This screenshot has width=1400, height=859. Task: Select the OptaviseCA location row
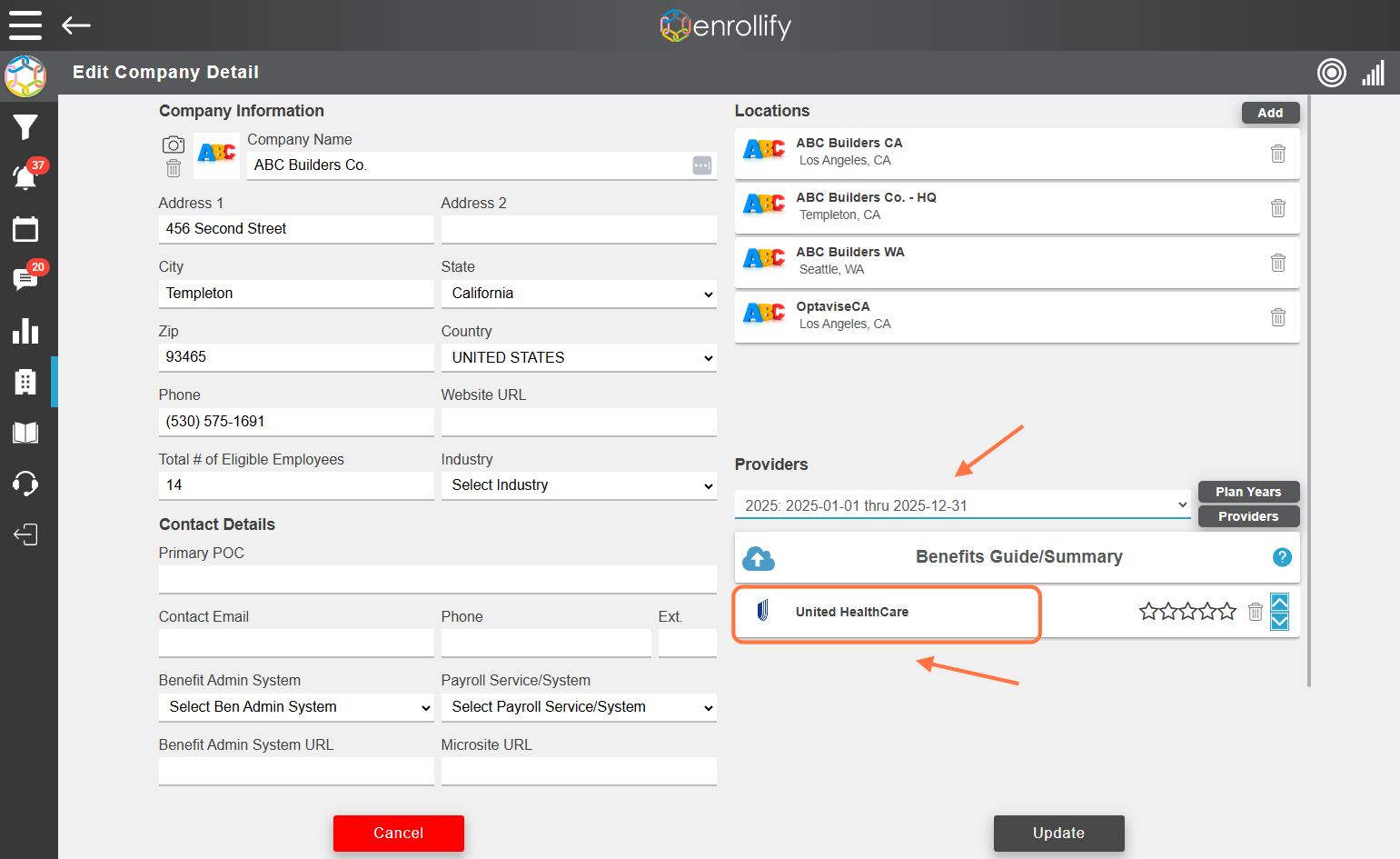point(1018,317)
